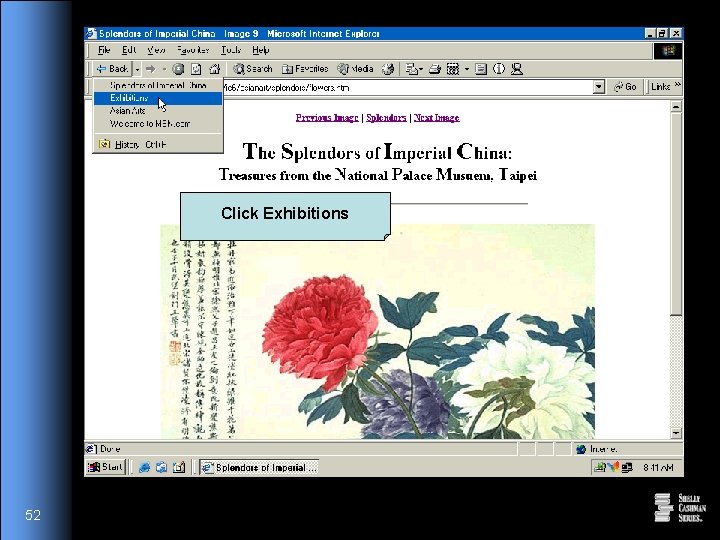
Task: Click the Mail toolbar icon
Action: click(414, 69)
